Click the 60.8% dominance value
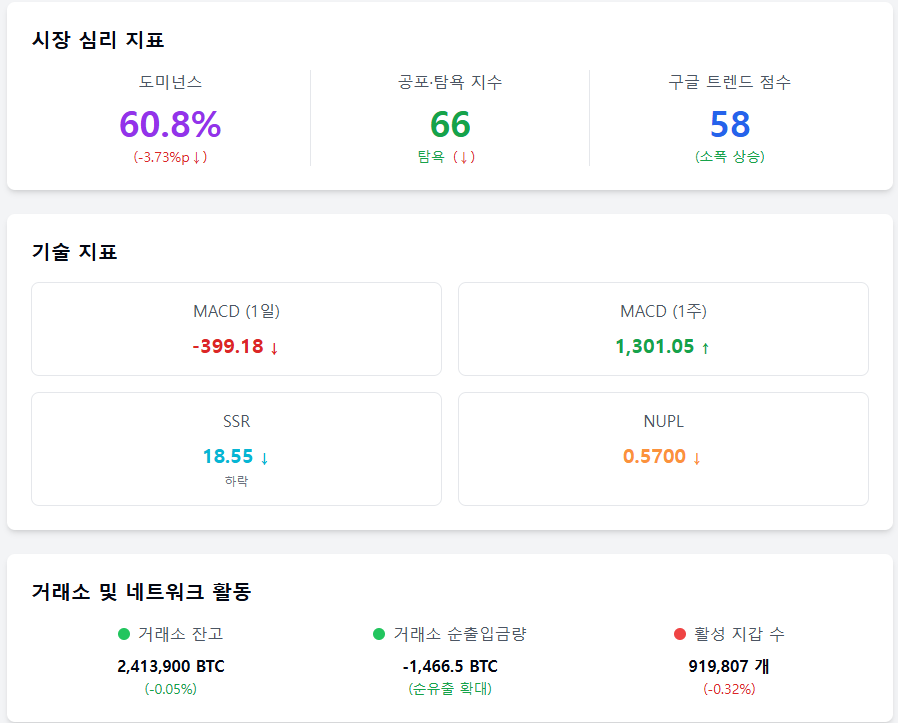Viewport: 898px width, 723px height. [170, 124]
